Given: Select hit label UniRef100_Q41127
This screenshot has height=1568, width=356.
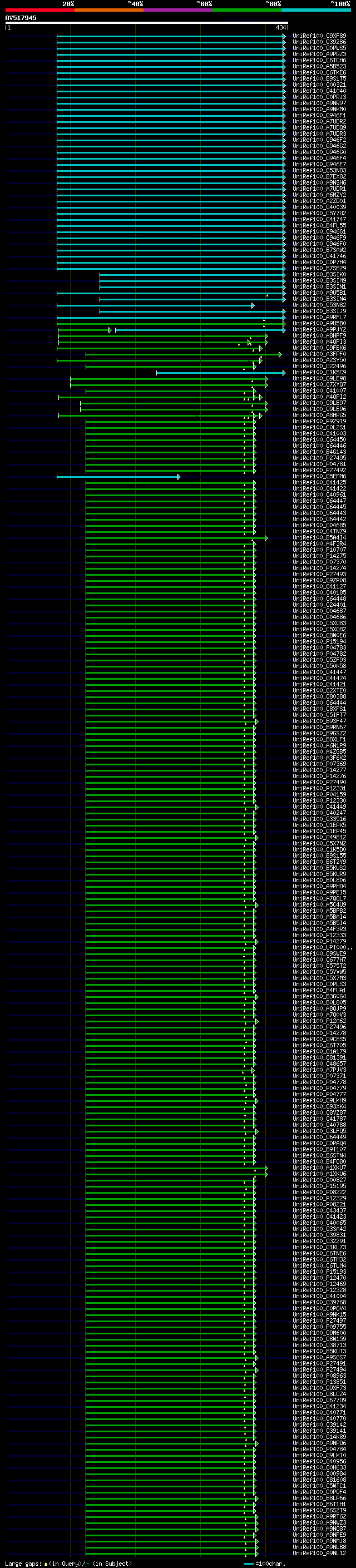Looking at the screenshot, I should pos(319,587).
